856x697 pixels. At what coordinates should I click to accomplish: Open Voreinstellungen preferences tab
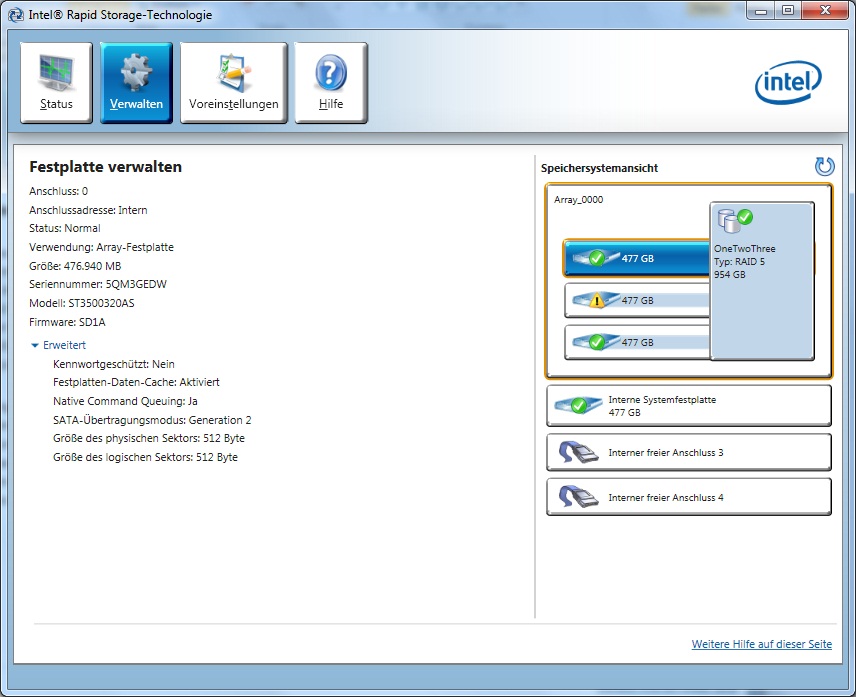click(234, 83)
